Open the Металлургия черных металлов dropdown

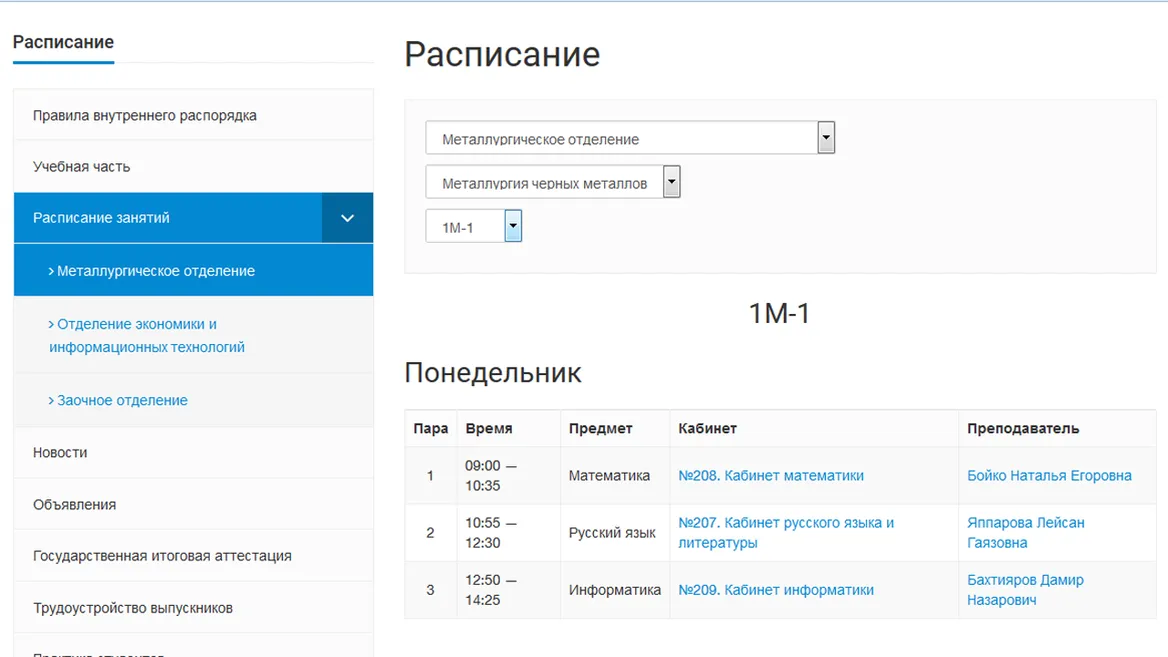click(552, 182)
